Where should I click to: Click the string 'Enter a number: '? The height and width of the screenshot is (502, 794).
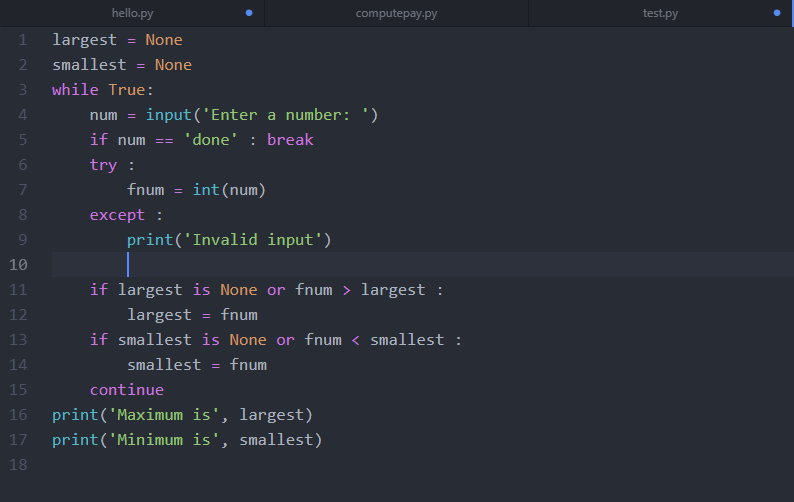pos(286,115)
